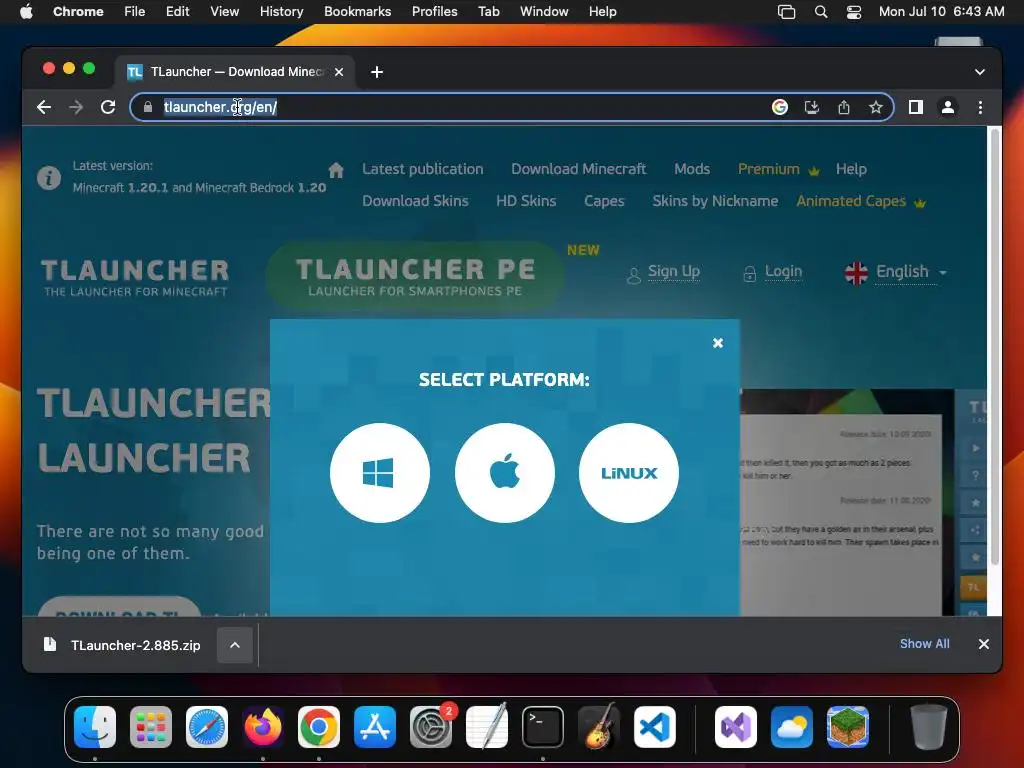Click the Sign Up link
This screenshot has height=768, width=1024.
point(673,271)
